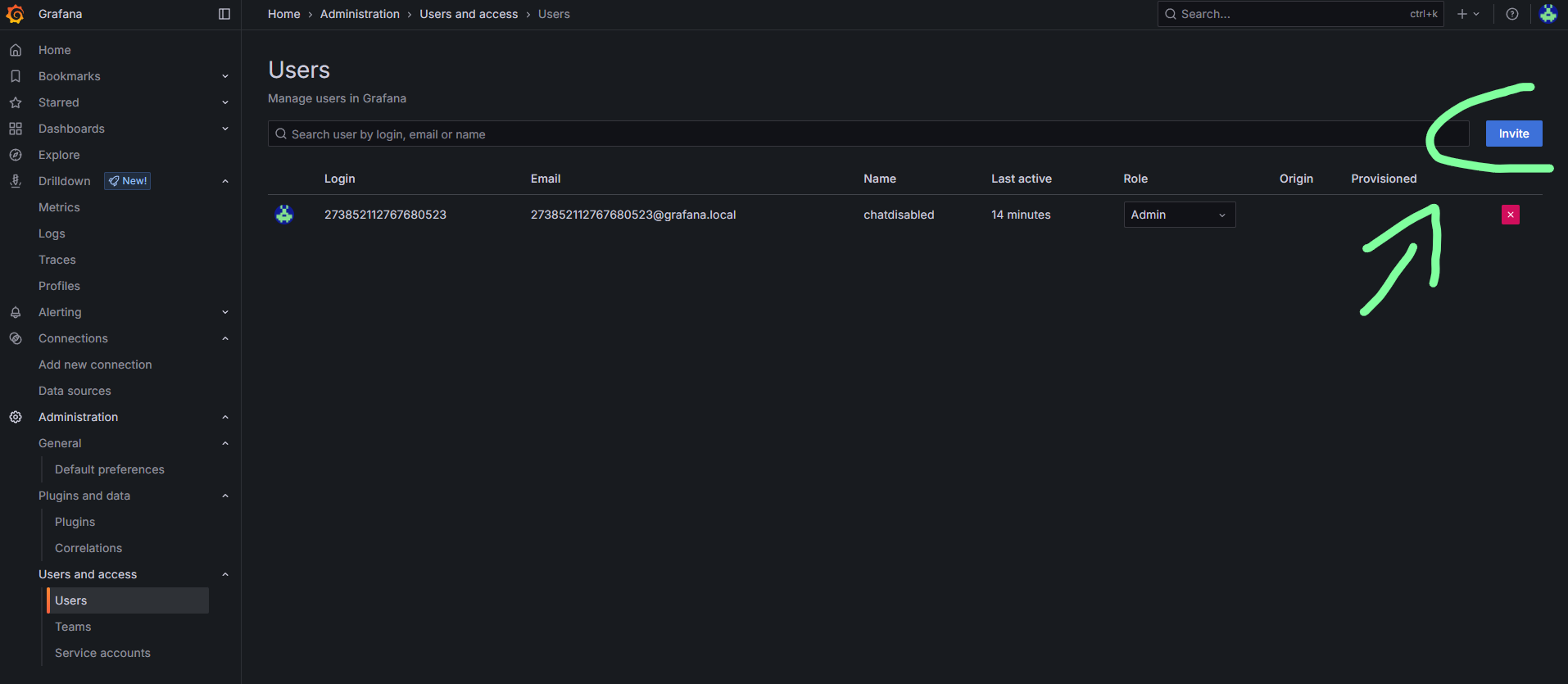The width and height of the screenshot is (1568, 684).
Task: Click the user's grafana.local email
Action: pyautogui.click(x=633, y=215)
